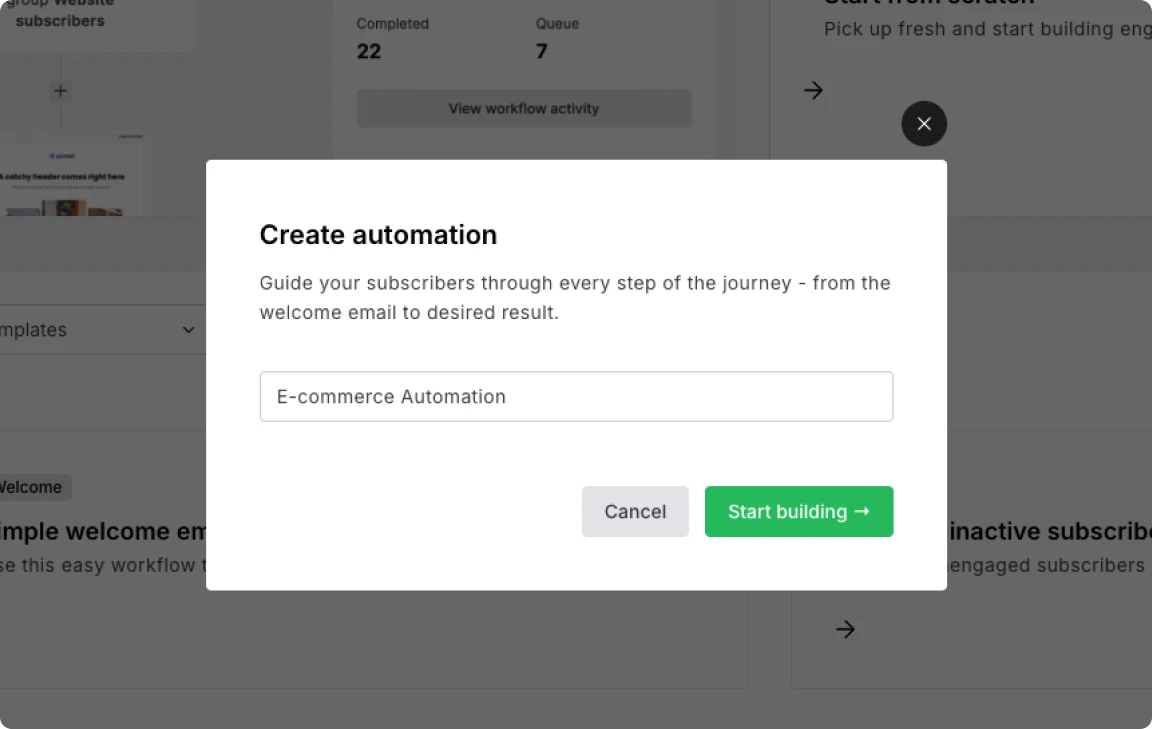Screen dimensions: 1152x729
Task: Select the Welcome template tag
Action: 30,487
